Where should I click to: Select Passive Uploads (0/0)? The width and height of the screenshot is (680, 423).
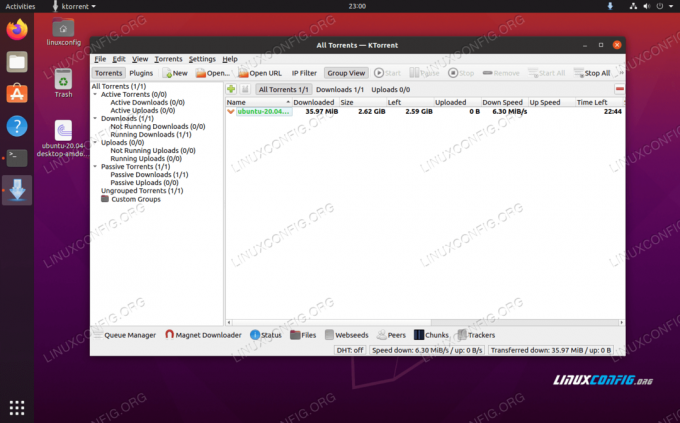click(x=144, y=183)
